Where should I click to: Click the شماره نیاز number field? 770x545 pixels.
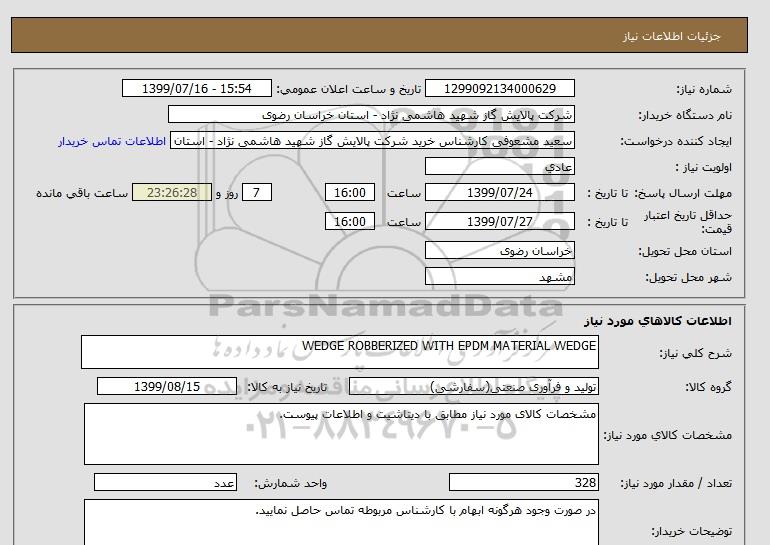click(500, 89)
